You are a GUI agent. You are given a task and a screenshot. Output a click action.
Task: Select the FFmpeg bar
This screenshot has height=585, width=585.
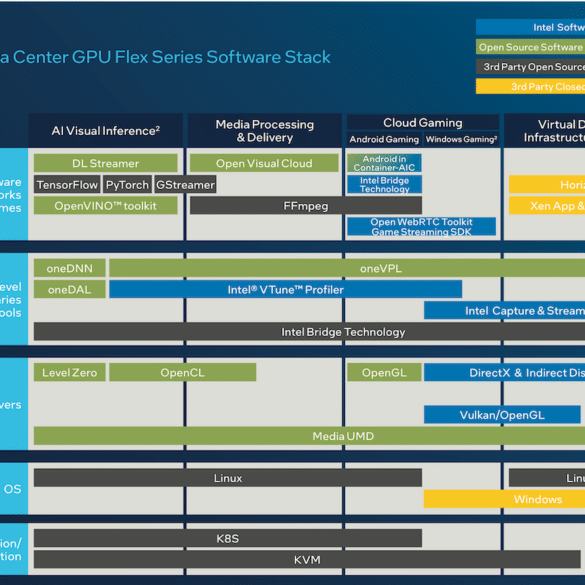(306, 206)
